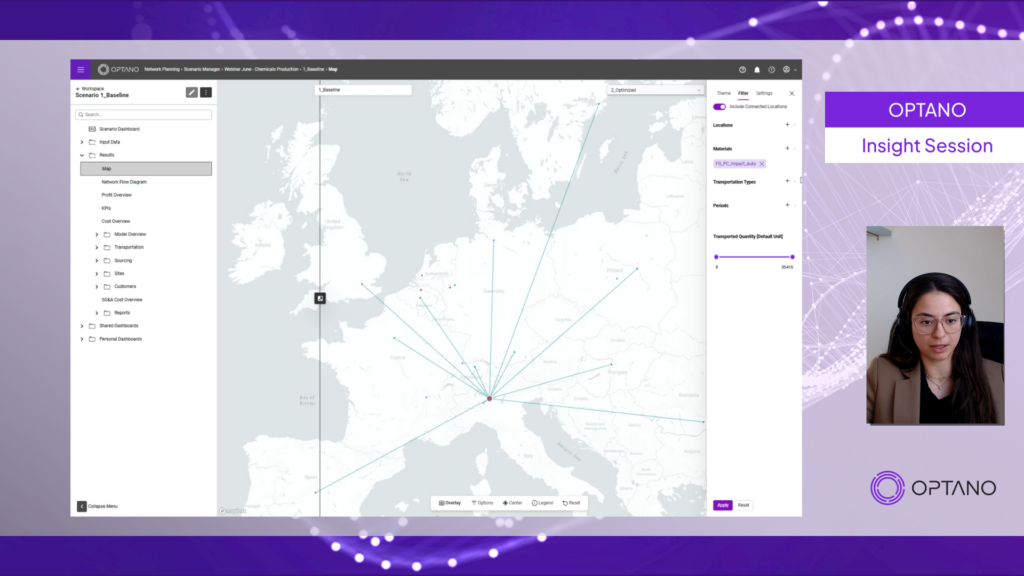1024x576 pixels.
Task: Open the 2_Optimized scenario dropdown
Action: [655, 90]
